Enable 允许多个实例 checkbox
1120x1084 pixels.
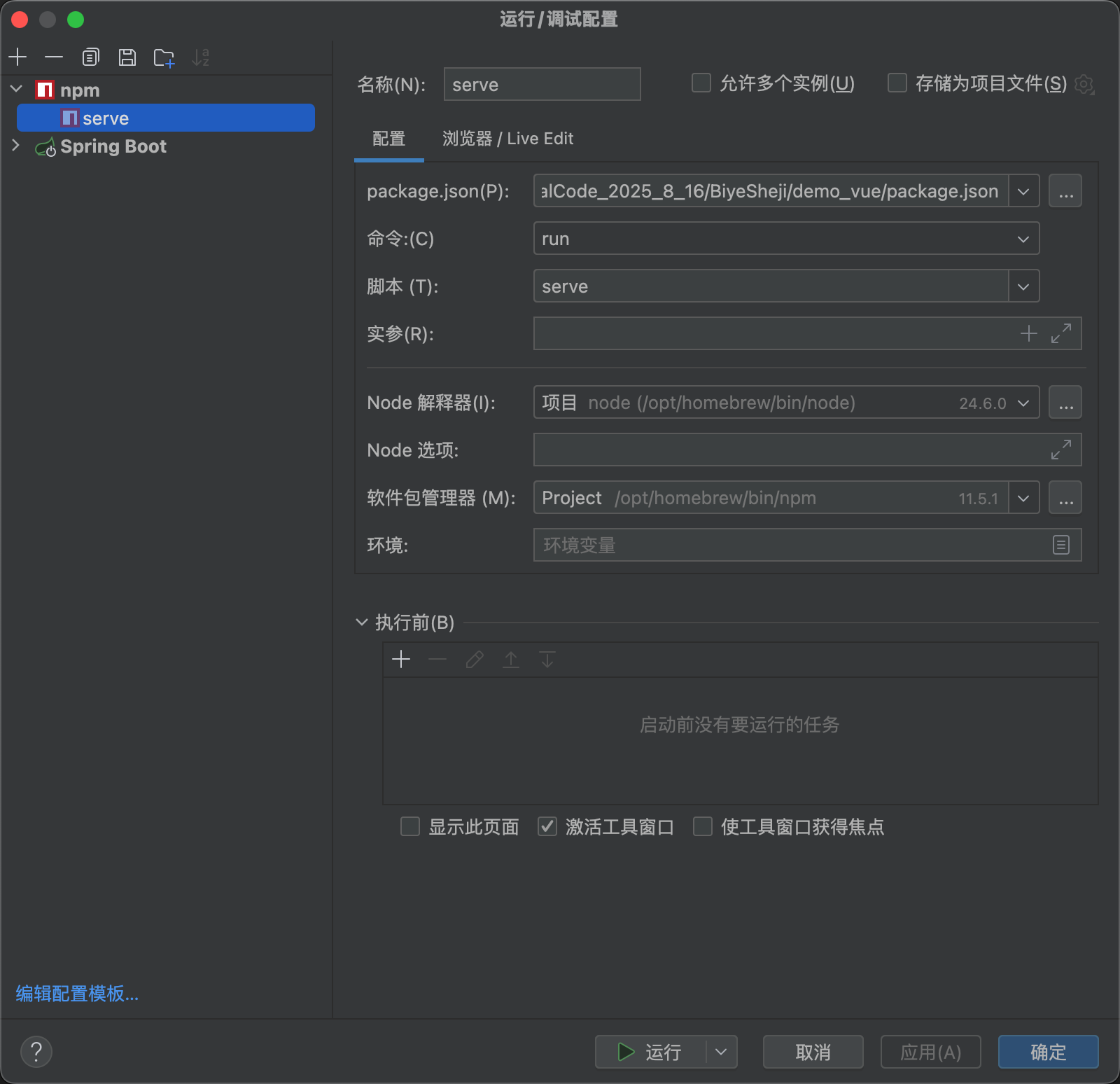tap(701, 83)
